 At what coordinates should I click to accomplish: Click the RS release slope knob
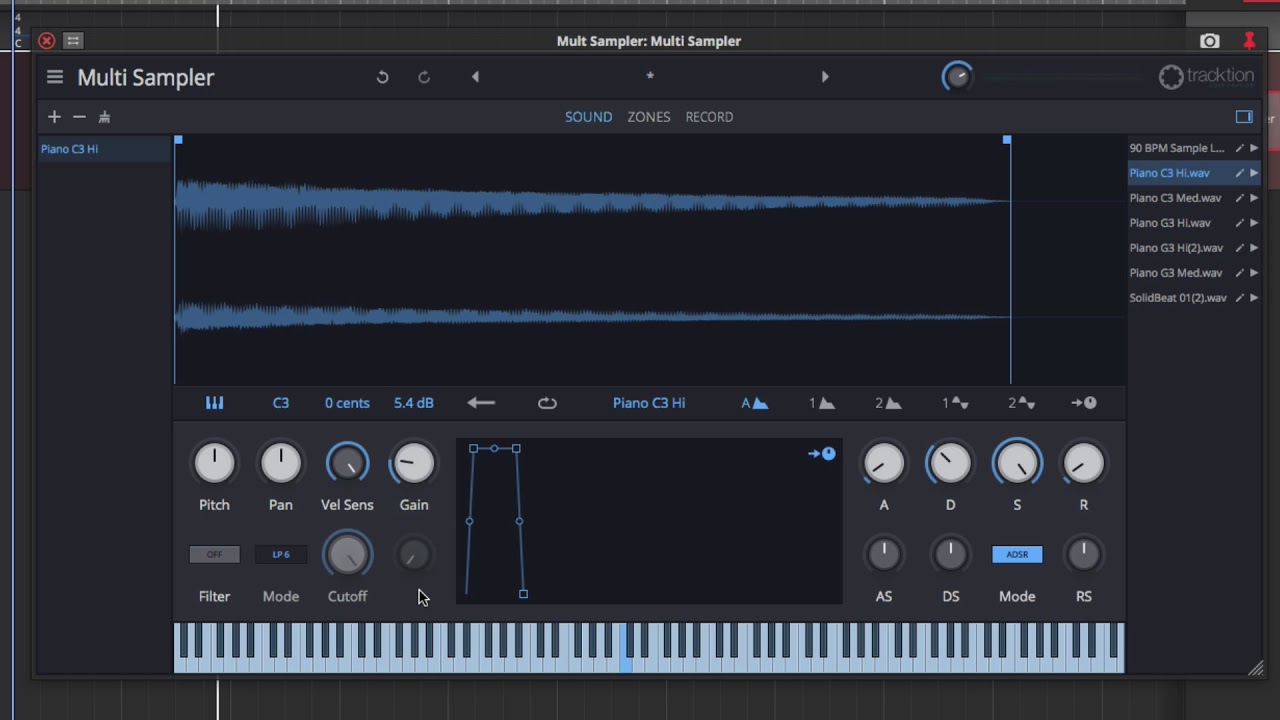tap(1084, 554)
